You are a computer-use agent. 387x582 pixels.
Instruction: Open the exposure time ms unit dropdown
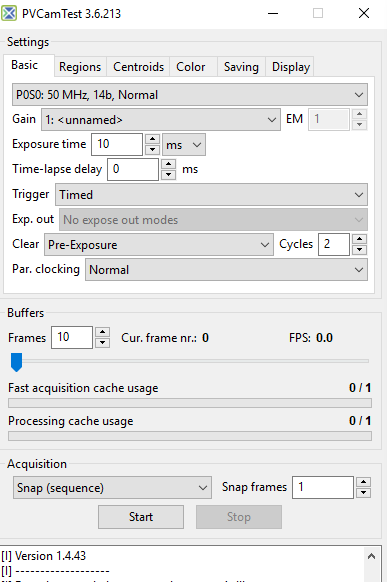tap(184, 144)
